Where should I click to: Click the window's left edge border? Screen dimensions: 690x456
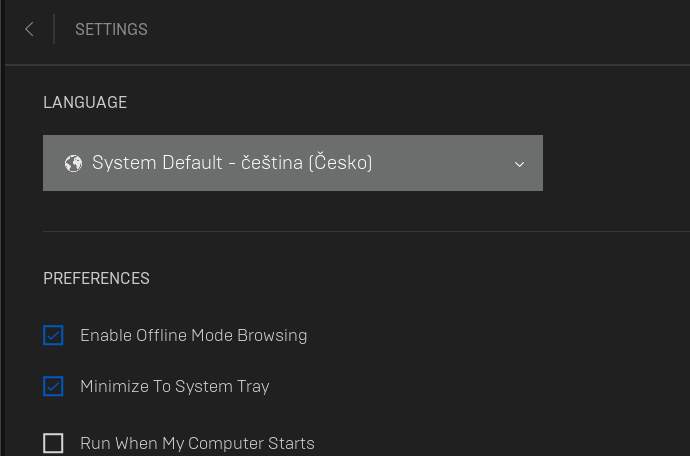point(3,250)
